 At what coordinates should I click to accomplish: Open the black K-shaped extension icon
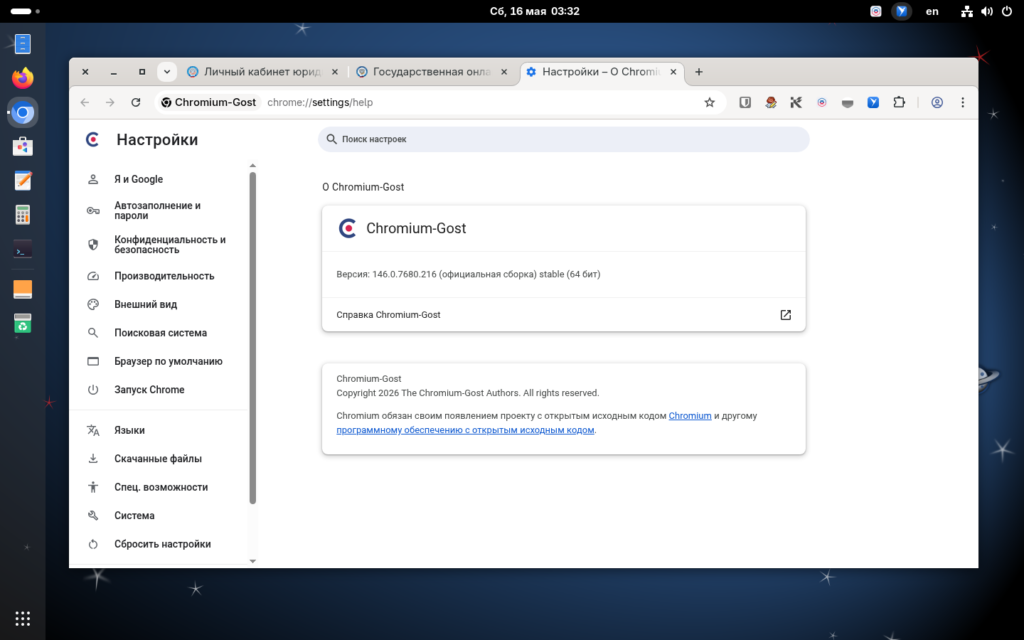click(x=796, y=103)
